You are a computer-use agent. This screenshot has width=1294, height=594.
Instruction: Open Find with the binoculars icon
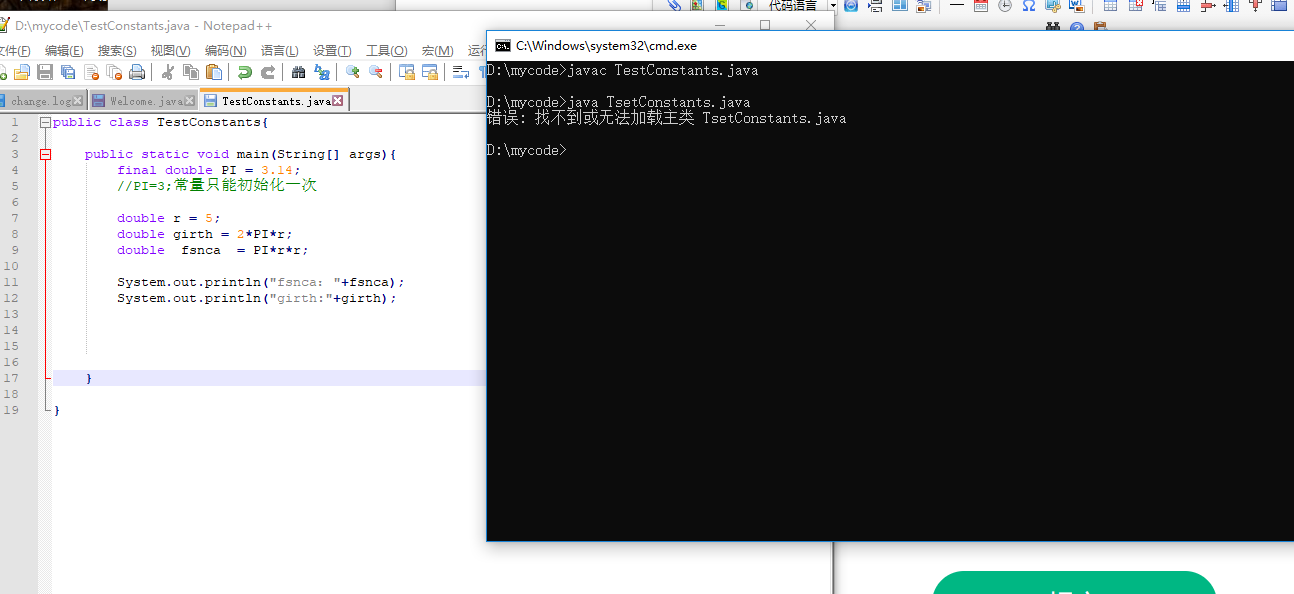click(298, 72)
